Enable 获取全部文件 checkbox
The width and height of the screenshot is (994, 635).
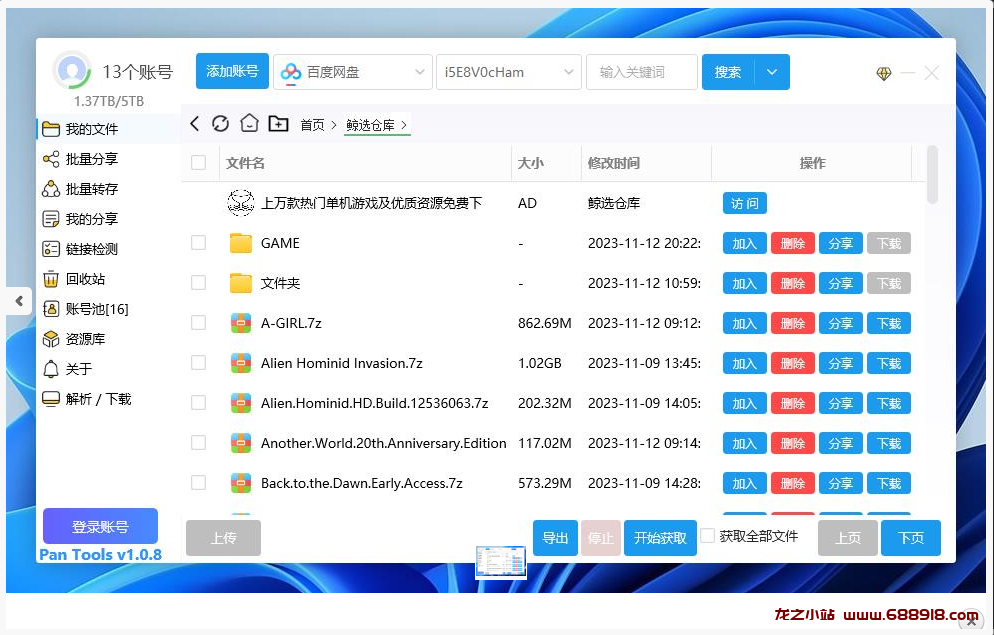point(707,536)
